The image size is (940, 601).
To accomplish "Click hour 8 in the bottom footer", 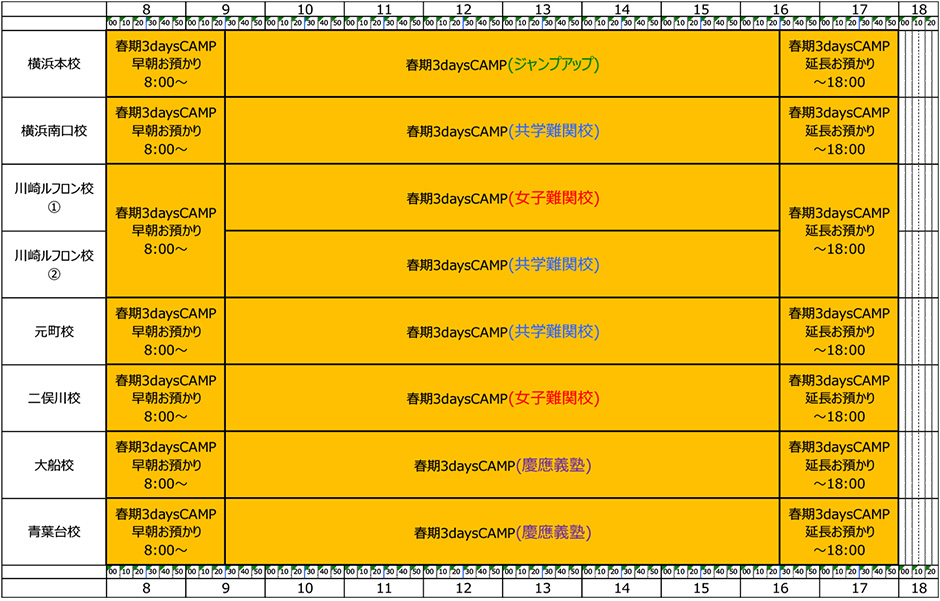I will click(x=146, y=588).
